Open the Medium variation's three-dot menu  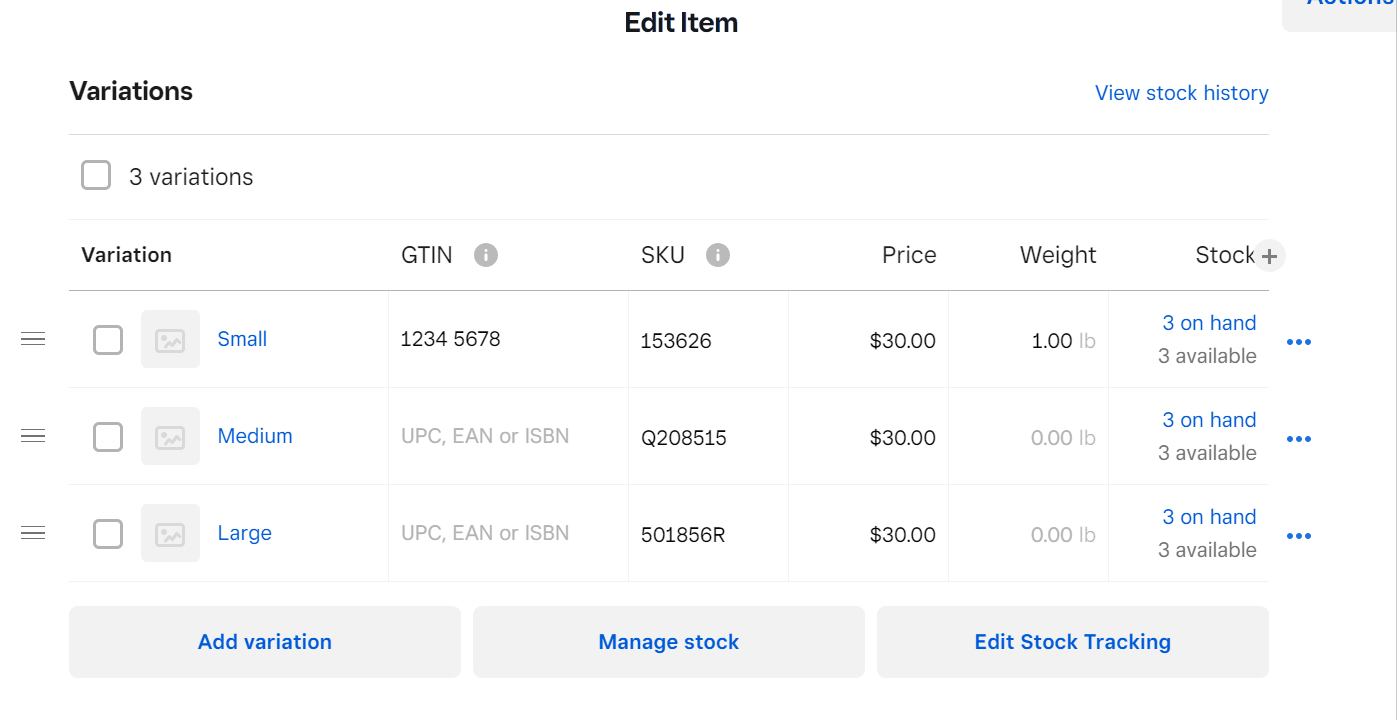point(1299,439)
